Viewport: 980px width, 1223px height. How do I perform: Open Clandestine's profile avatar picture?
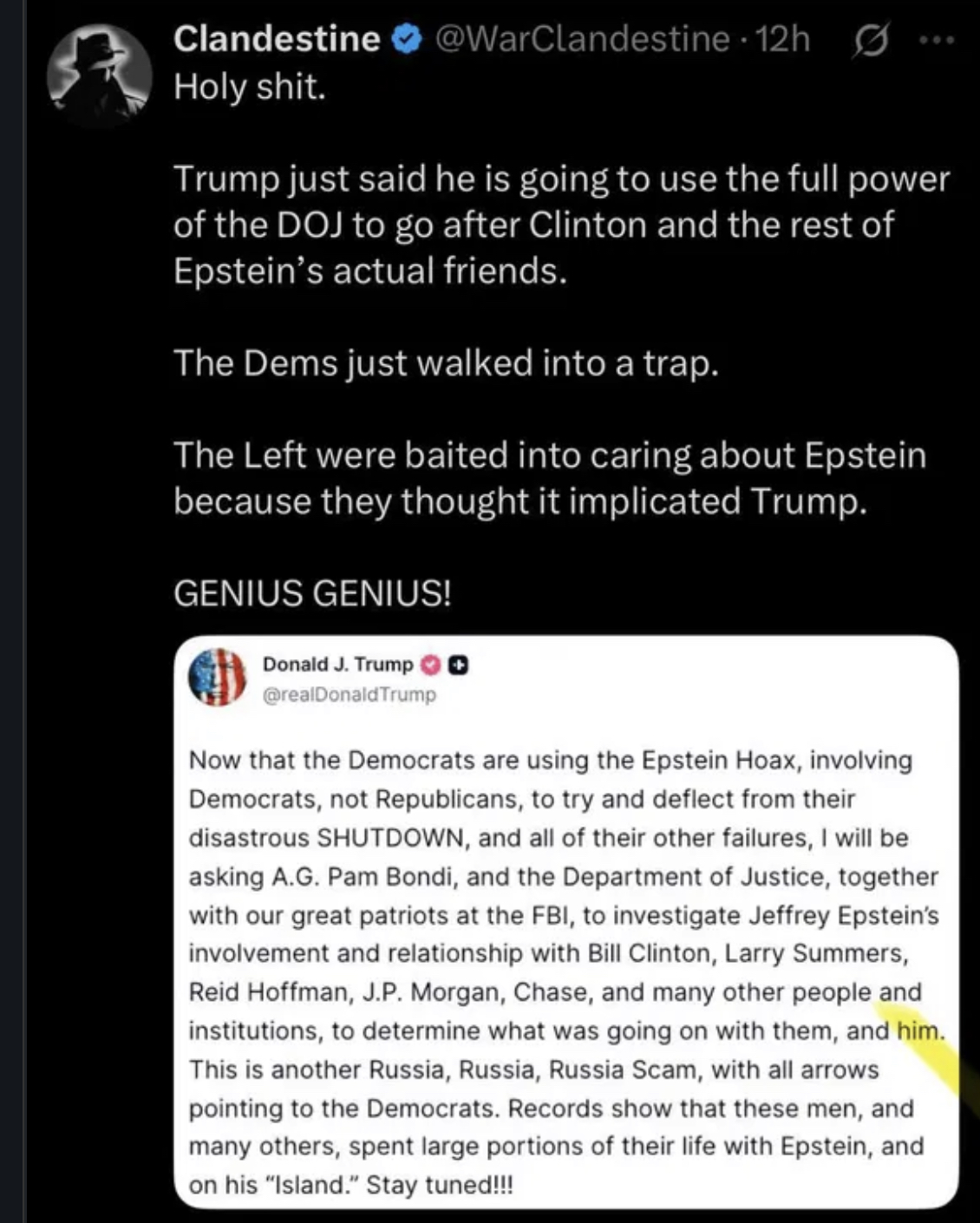pos(99,75)
